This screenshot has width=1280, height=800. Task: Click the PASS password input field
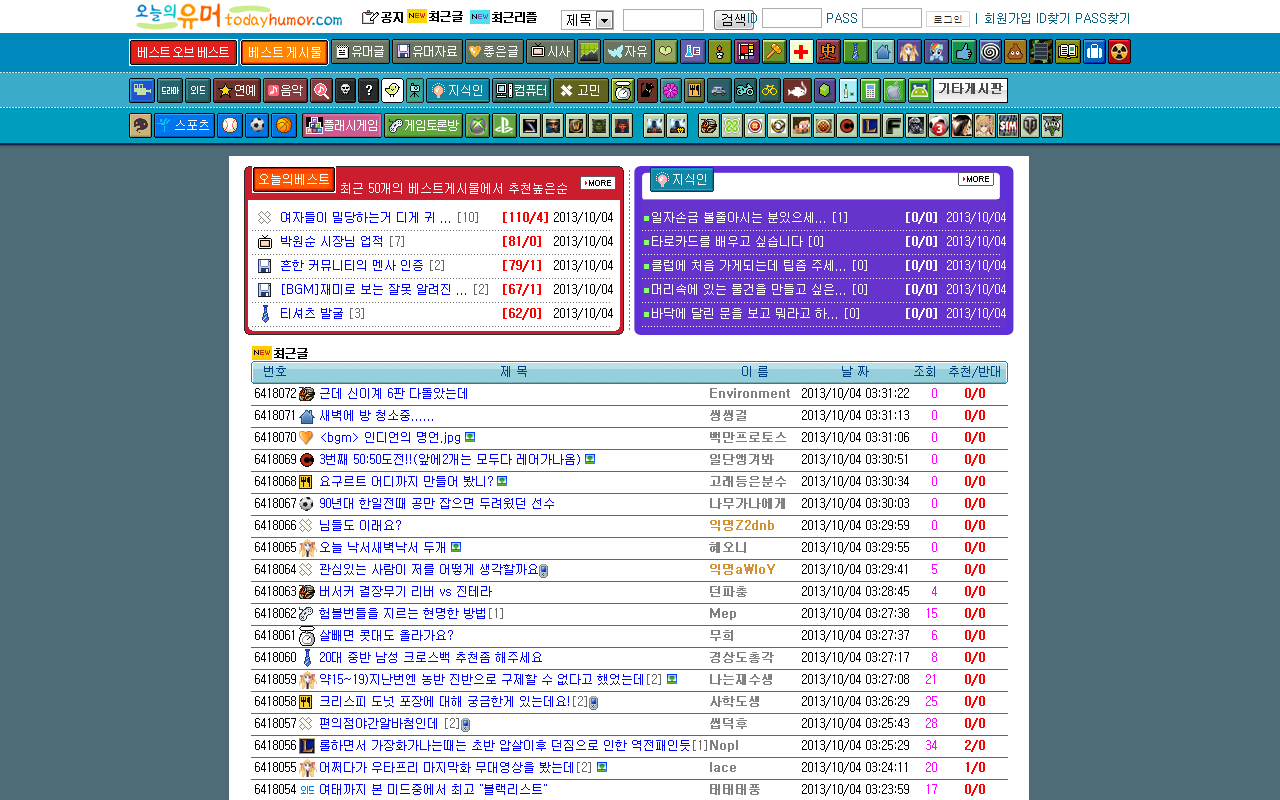891,18
